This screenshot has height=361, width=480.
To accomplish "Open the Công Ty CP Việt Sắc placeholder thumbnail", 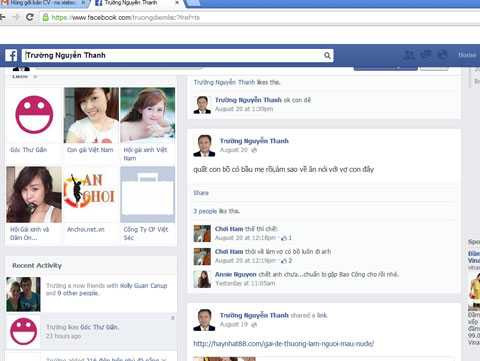I will pos(147,194).
